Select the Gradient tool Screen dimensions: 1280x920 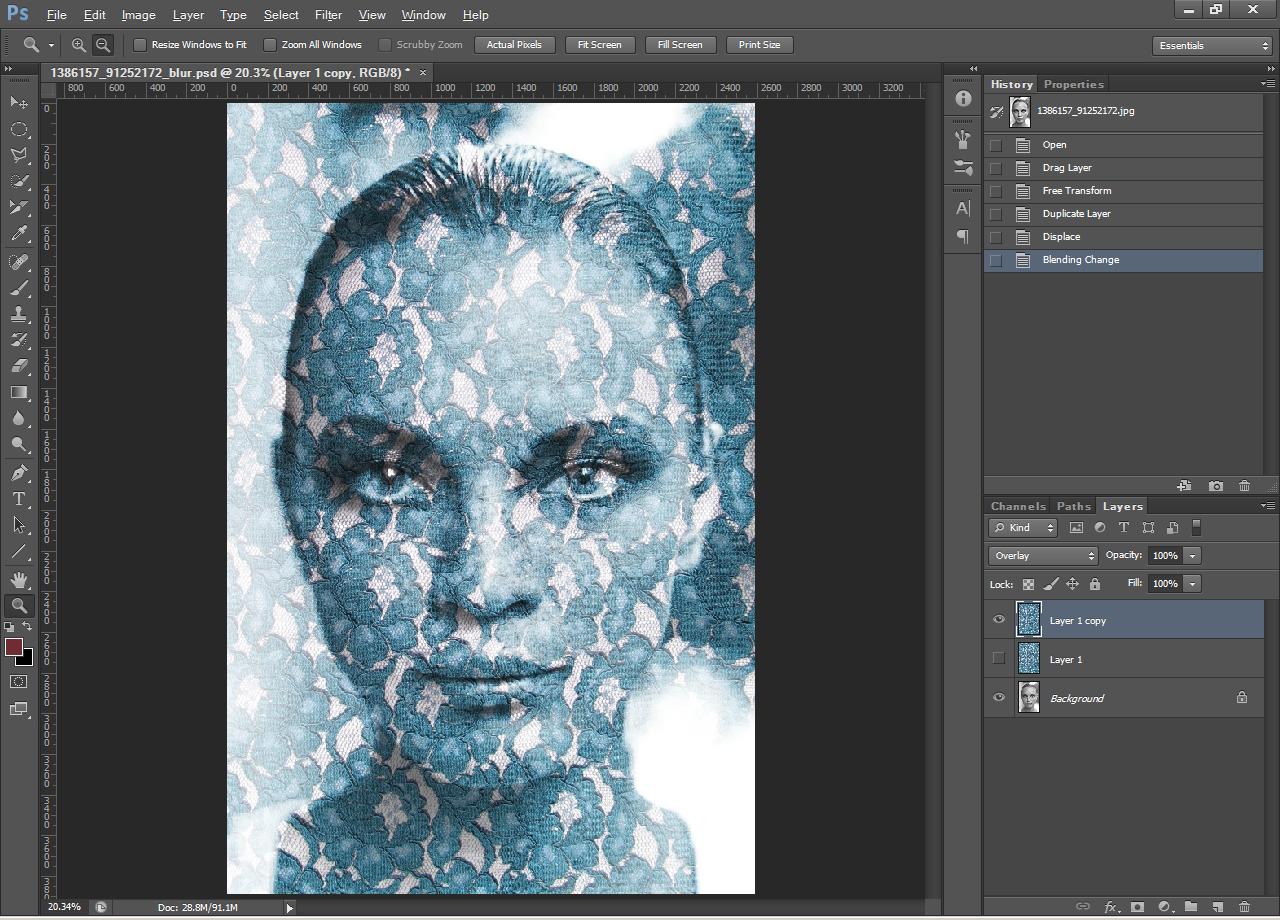coord(17,392)
